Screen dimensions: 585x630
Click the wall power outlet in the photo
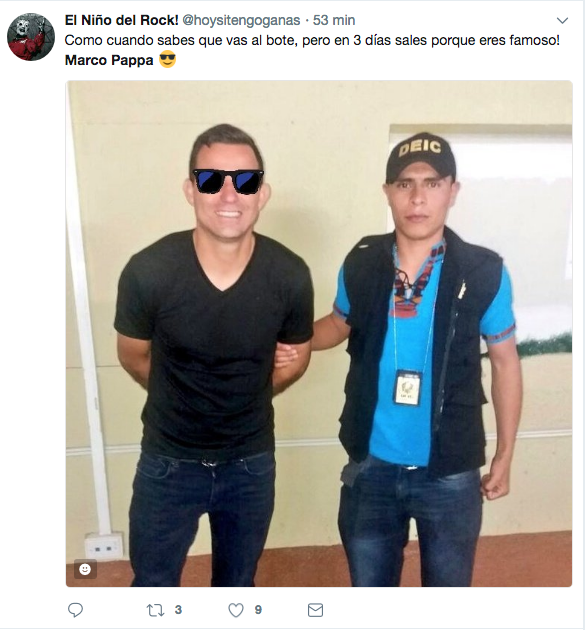point(104,547)
